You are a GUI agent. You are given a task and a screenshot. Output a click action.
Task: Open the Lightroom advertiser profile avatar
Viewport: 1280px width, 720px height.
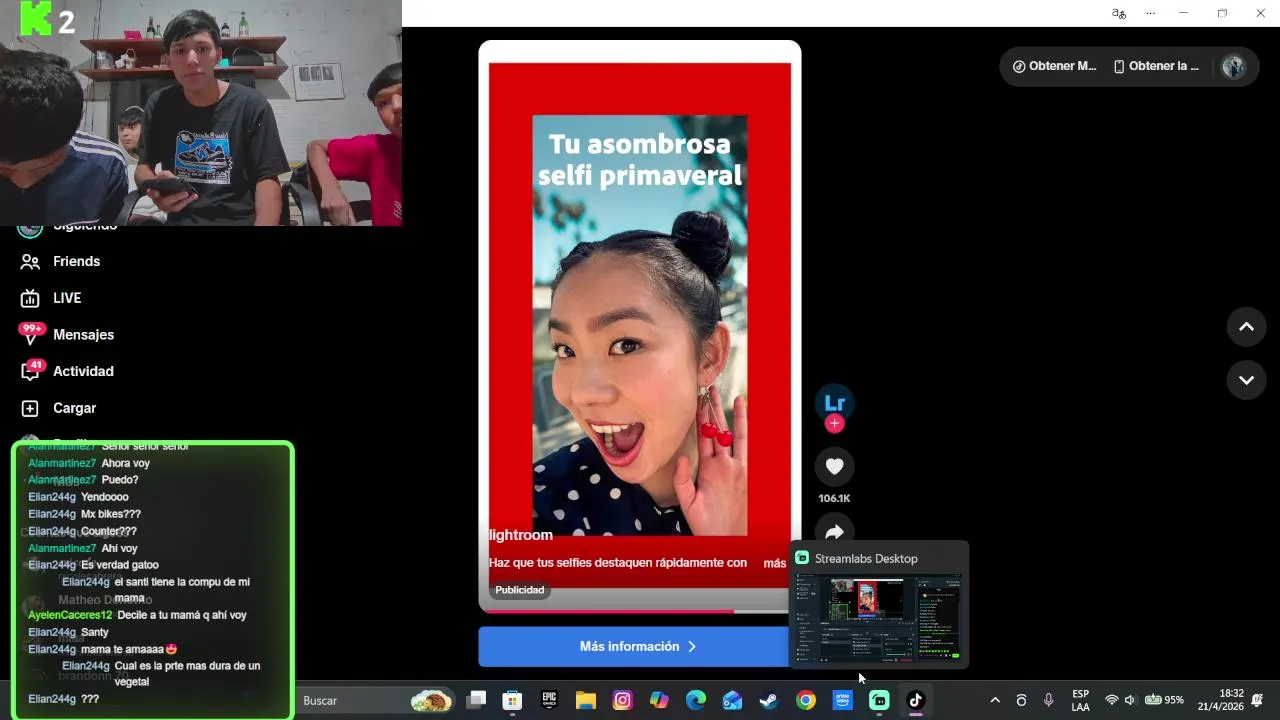(835, 403)
